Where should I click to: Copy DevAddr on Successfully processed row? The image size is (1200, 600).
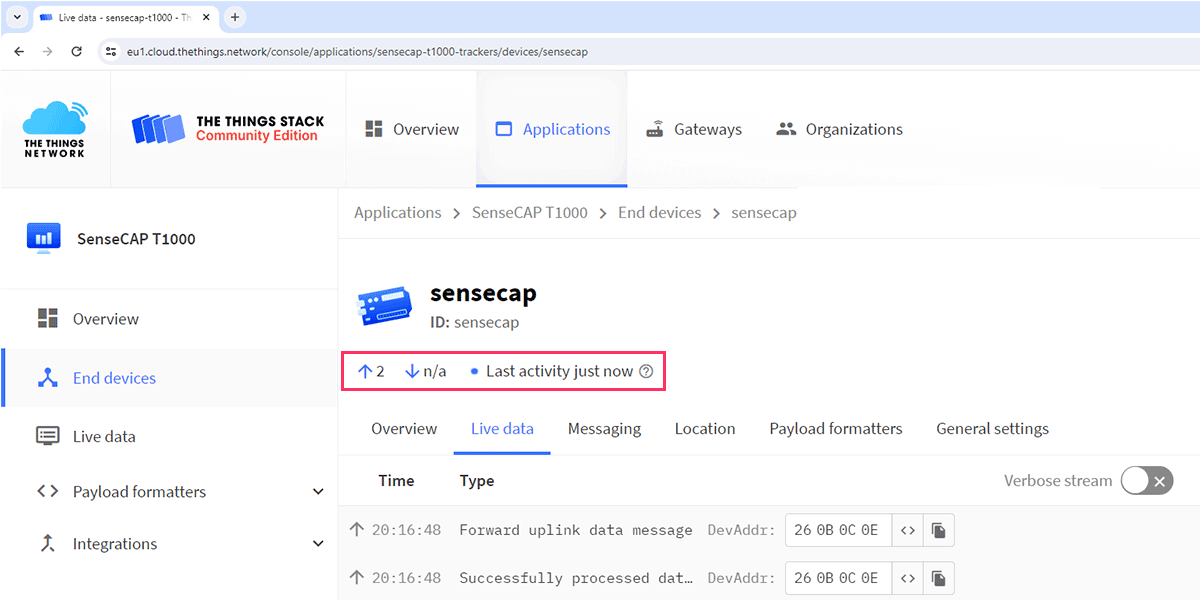pyautogui.click(x=938, y=578)
